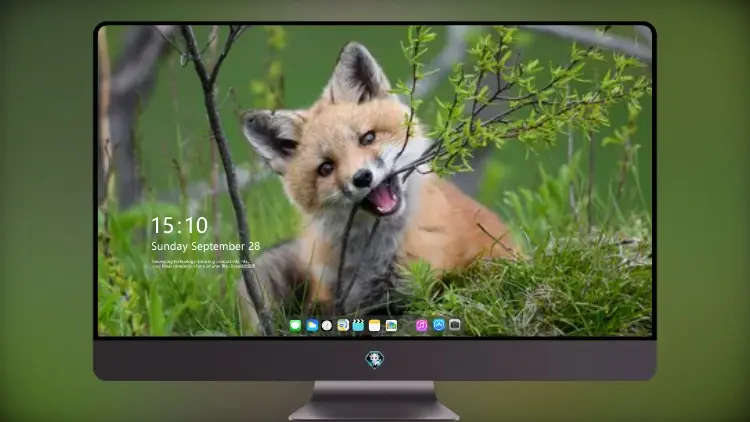Click the 15:10 clock widget

(x=179, y=225)
